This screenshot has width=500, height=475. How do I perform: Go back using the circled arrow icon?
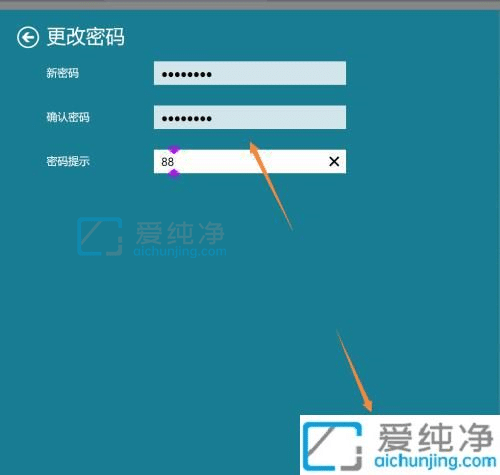coord(28,37)
